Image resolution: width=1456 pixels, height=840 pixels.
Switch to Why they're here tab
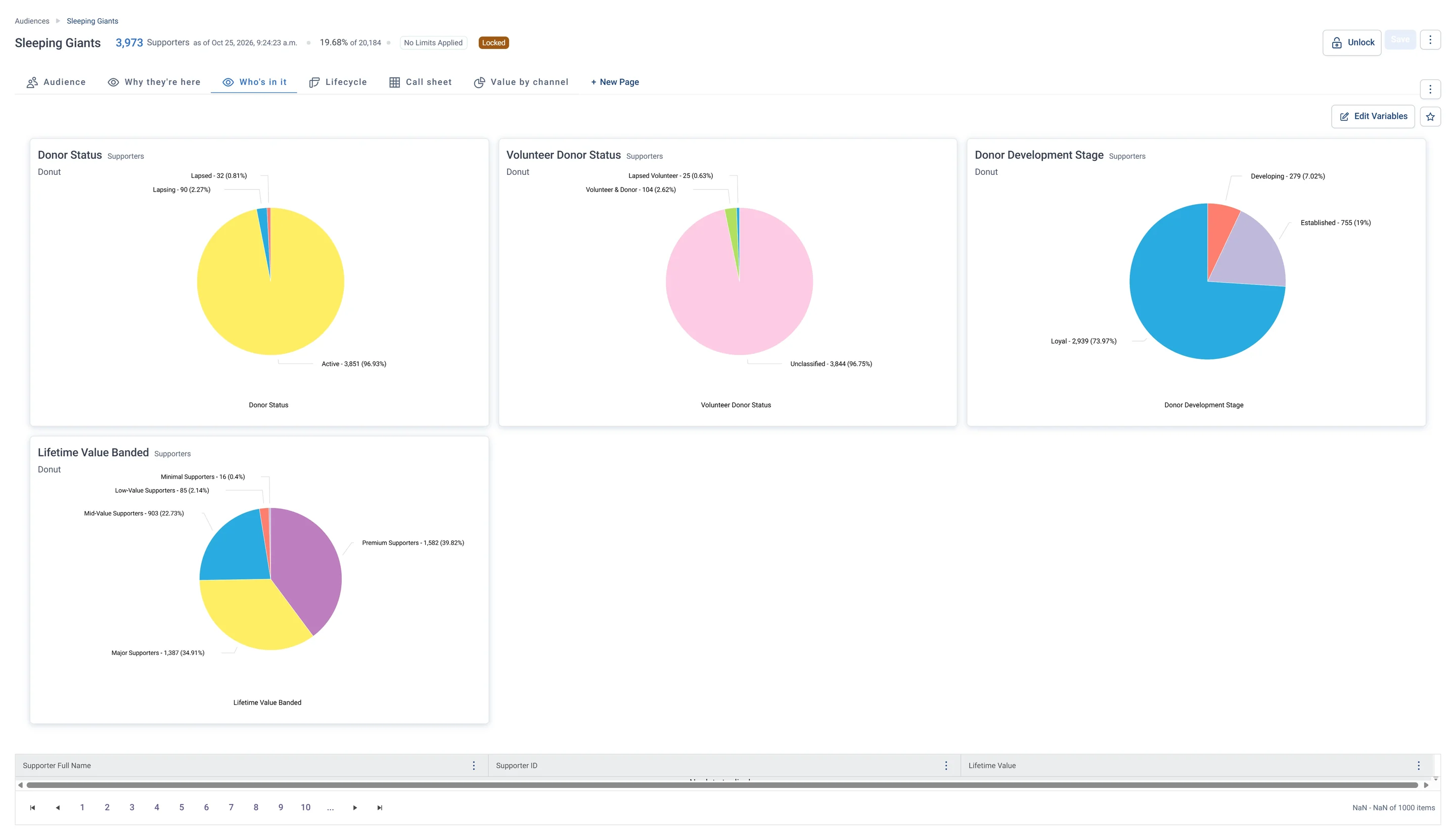(x=154, y=82)
